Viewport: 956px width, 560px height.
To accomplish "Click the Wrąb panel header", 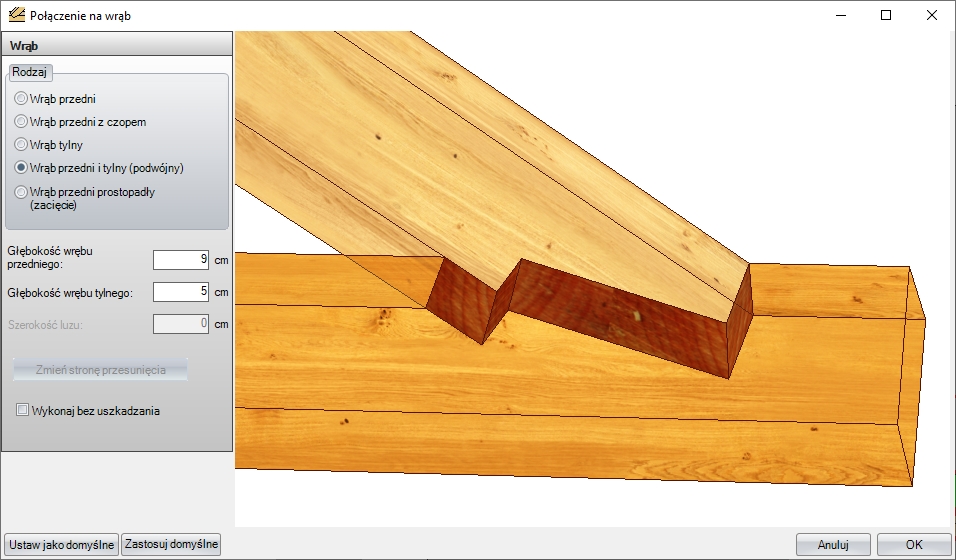I will coord(117,45).
